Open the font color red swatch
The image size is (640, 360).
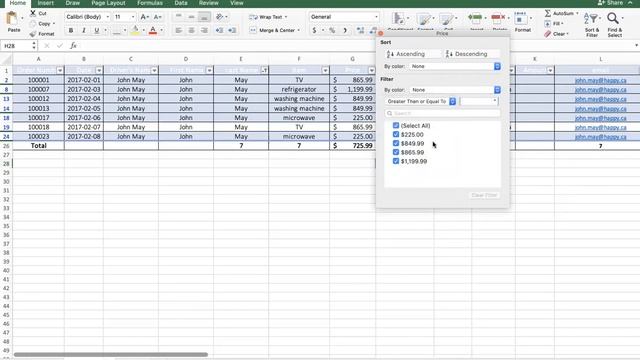click(153, 30)
